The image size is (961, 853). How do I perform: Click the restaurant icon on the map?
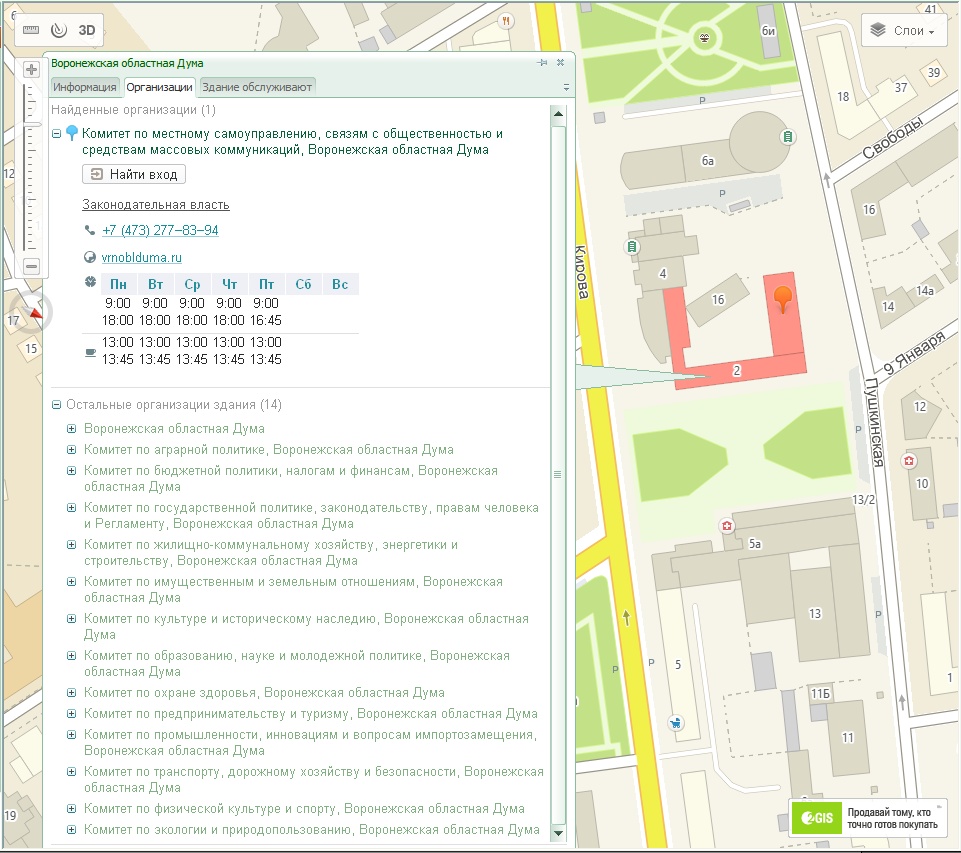508,20
